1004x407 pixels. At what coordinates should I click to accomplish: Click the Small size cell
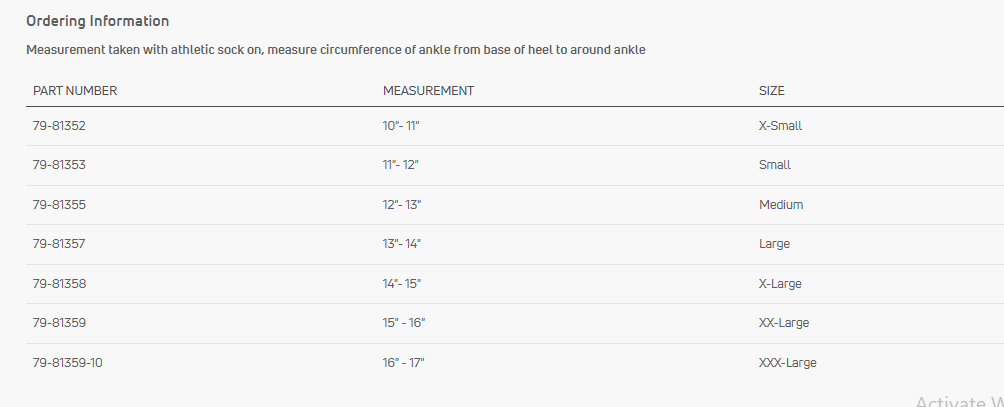775,165
